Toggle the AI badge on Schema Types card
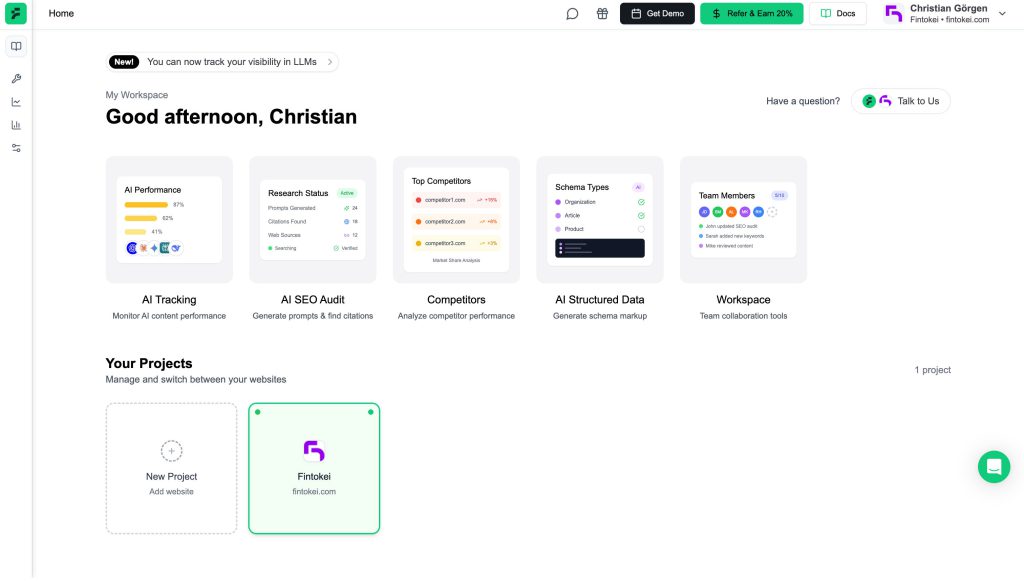 click(x=639, y=186)
